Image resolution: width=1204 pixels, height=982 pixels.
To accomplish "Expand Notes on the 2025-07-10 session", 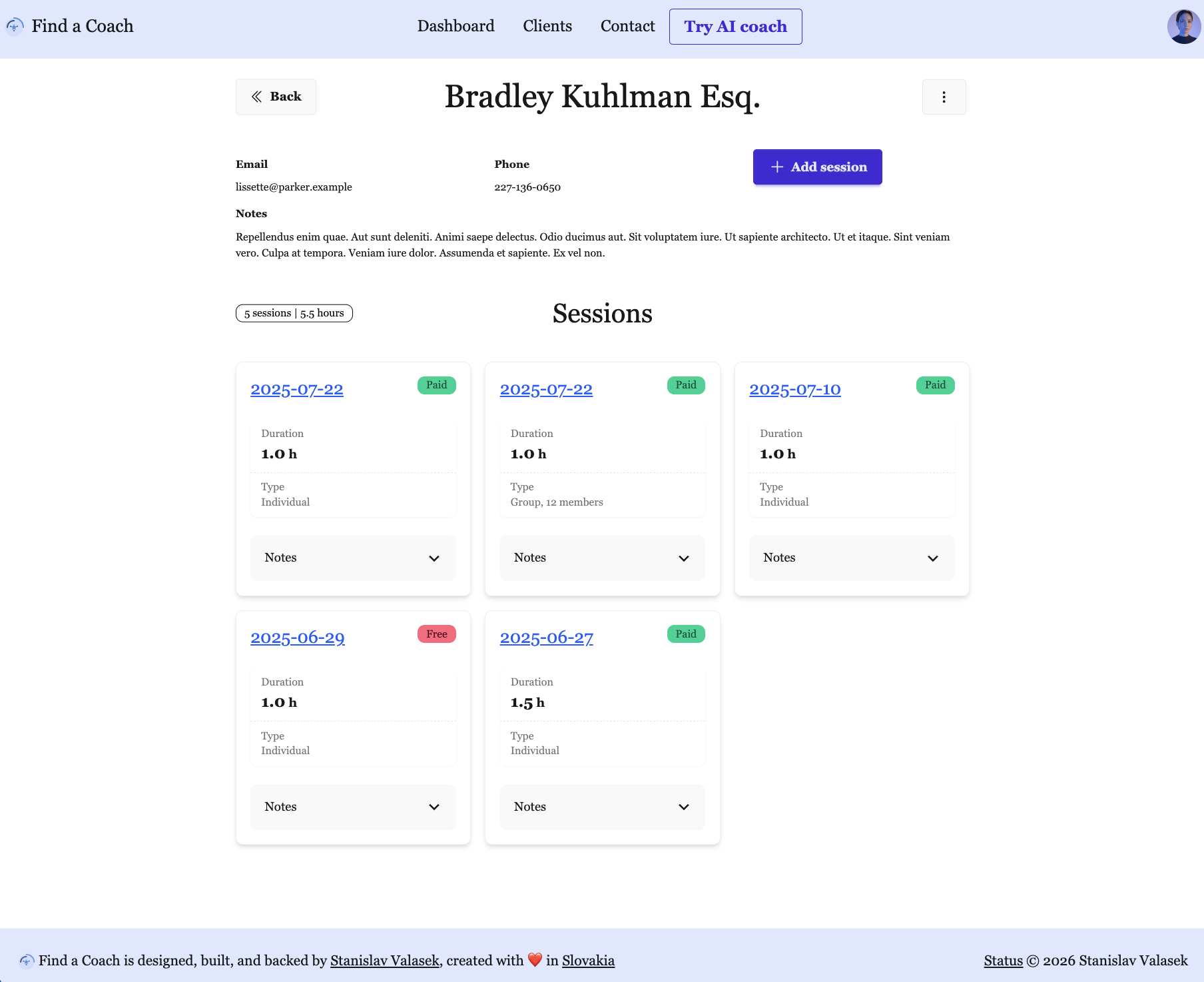I will click(x=851, y=558).
